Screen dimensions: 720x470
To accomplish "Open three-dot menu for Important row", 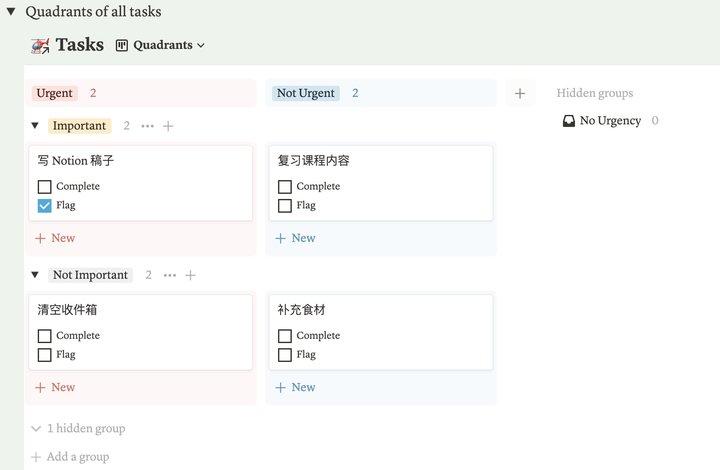I will pos(148,126).
